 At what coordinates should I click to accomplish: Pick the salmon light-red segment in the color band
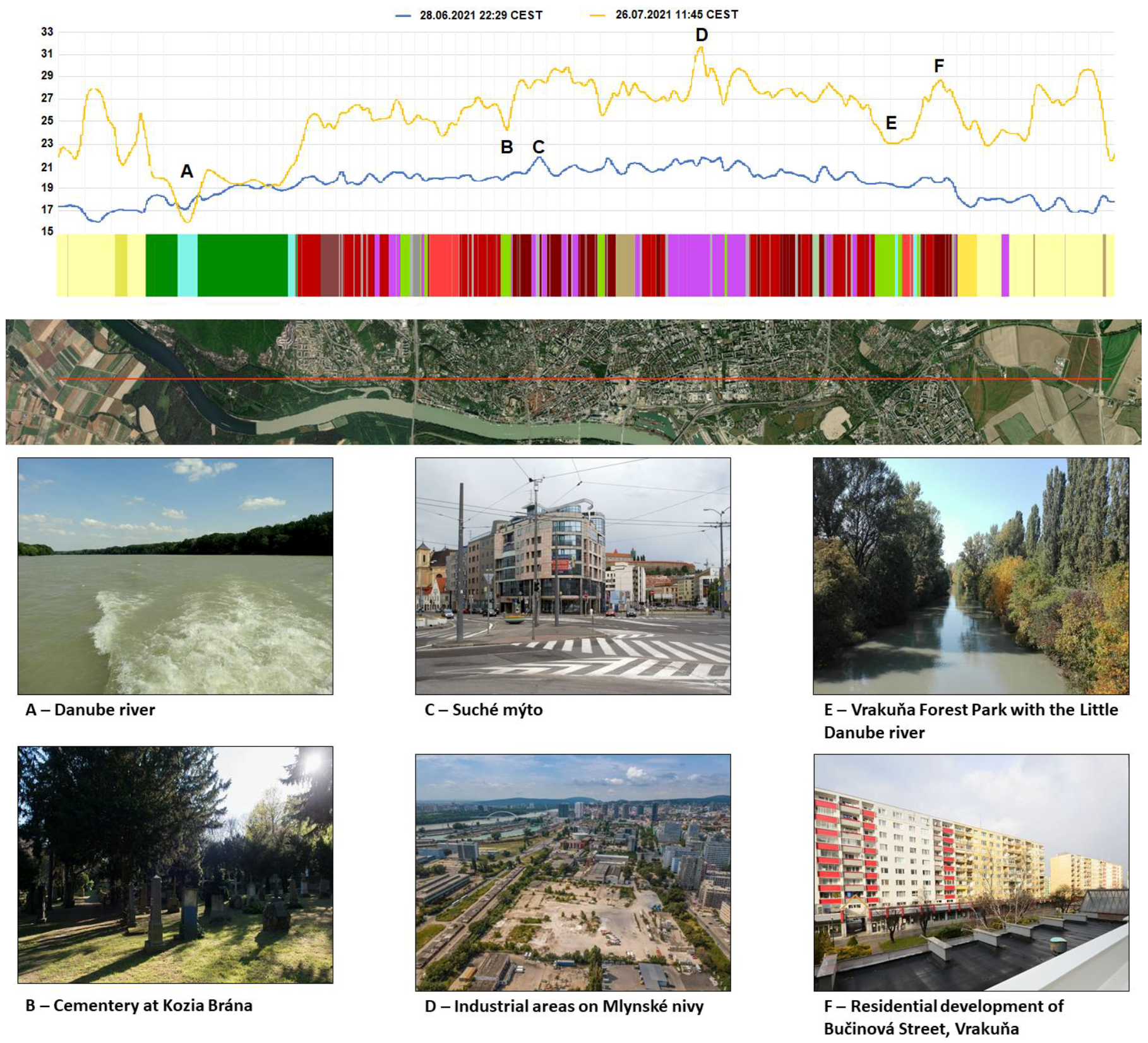pos(444,265)
